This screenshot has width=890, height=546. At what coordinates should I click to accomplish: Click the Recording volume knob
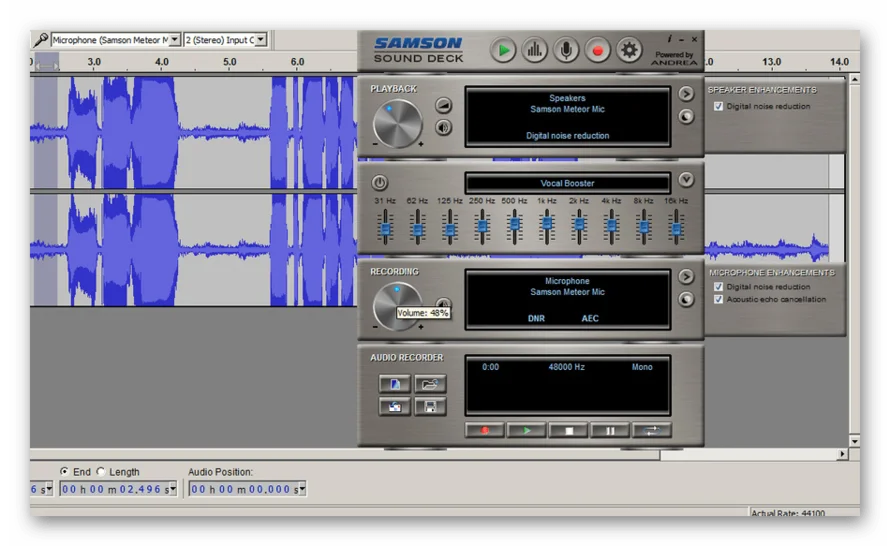pyautogui.click(x=397, y=306)
